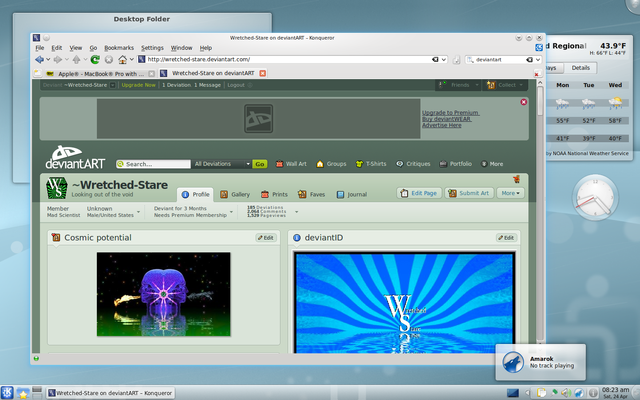Open the starred folder icon in the panel

23,393
